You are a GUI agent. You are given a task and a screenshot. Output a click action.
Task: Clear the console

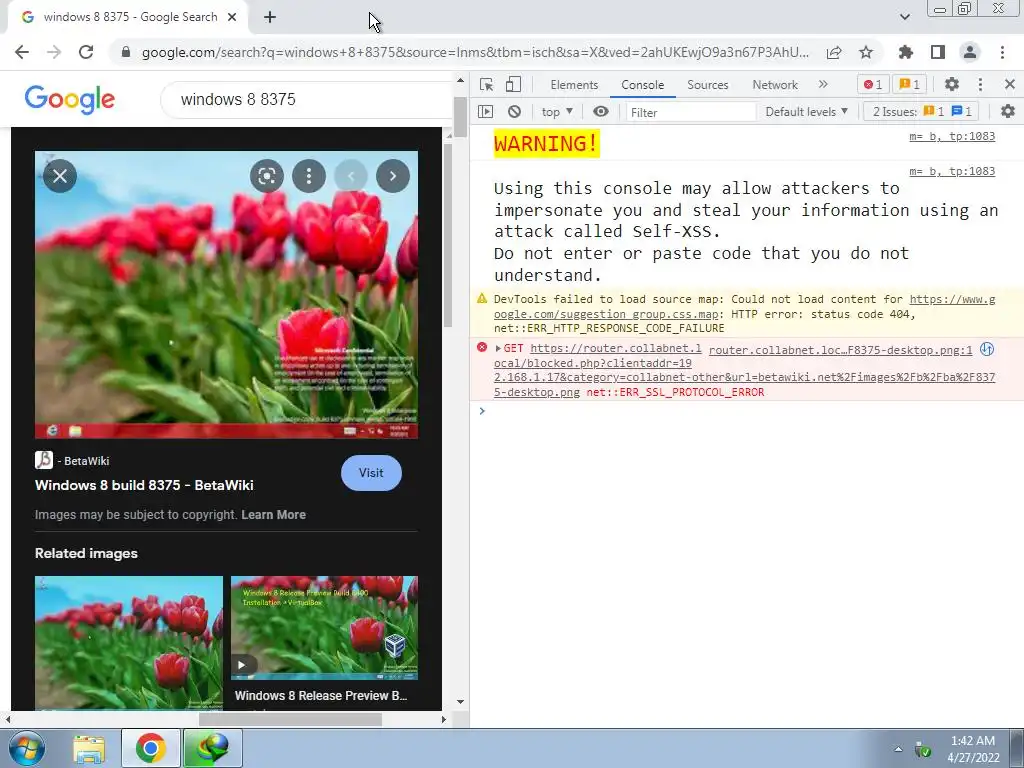coord(515,112)
